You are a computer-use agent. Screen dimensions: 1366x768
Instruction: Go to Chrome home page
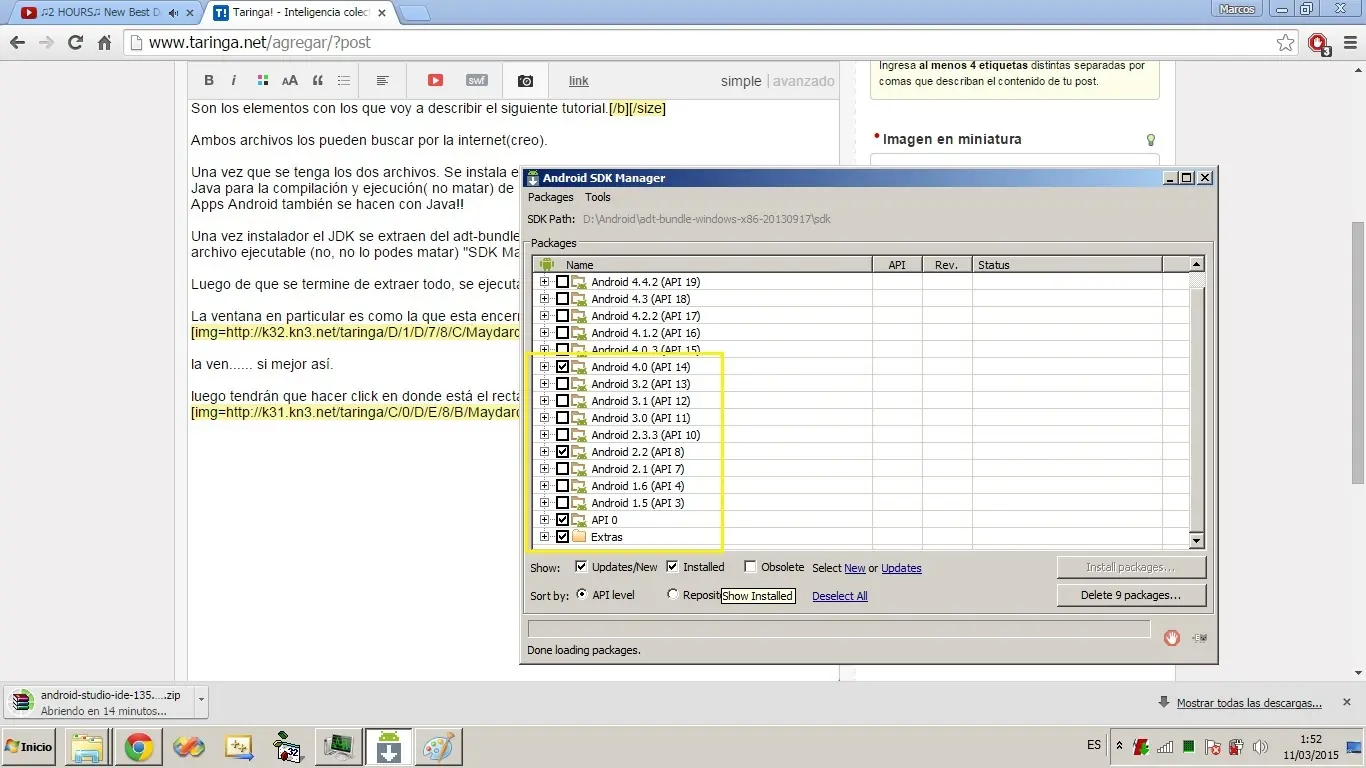pyautogui.click(x=104, y=43)
